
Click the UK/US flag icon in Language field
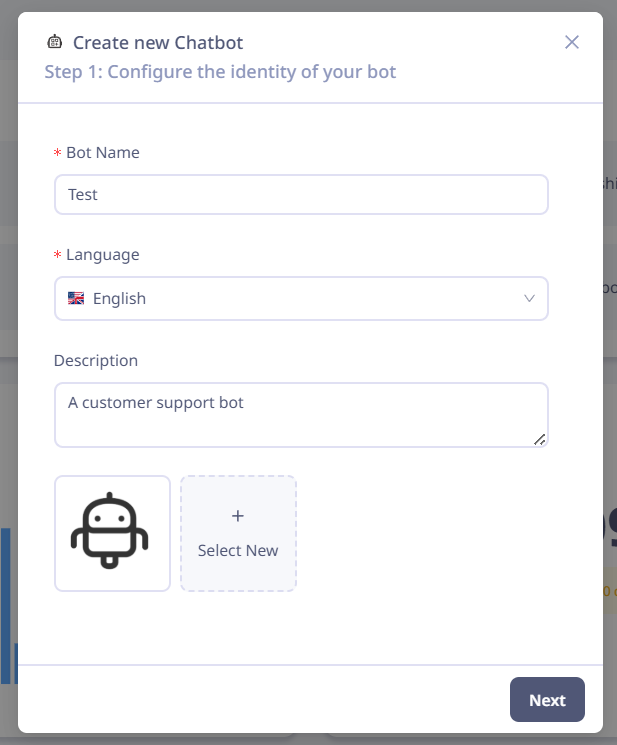pyautogui.click(x=76, y=298)
